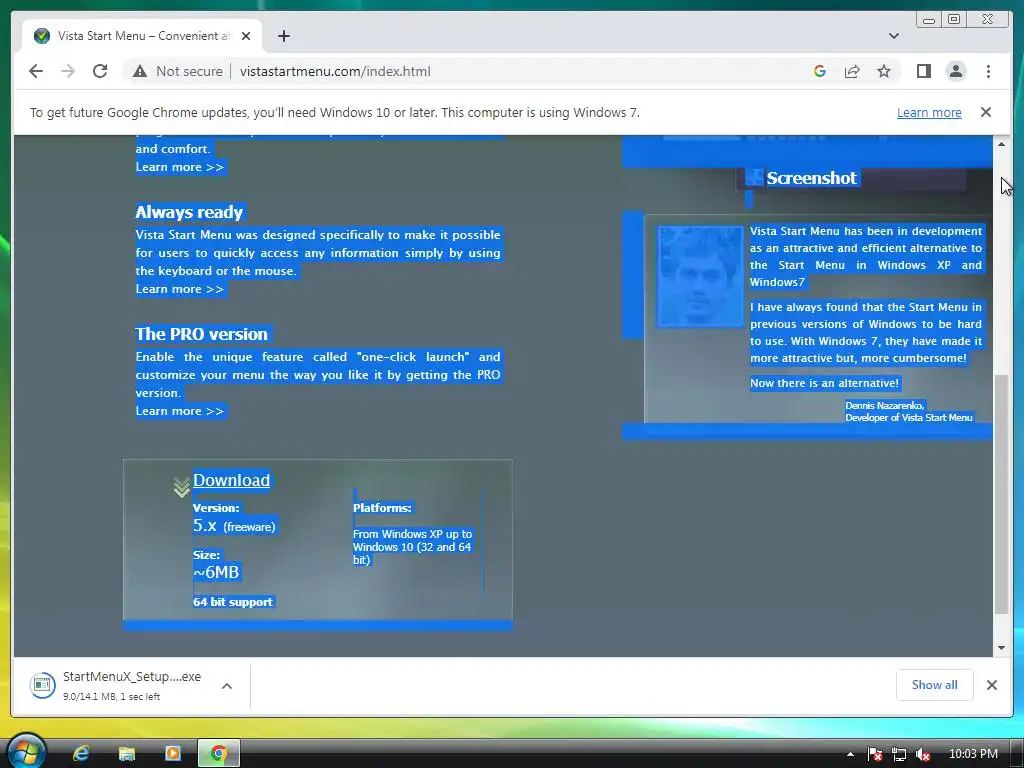
Task: Click Learn more below 'and comfort'
Action: (180, 167)
